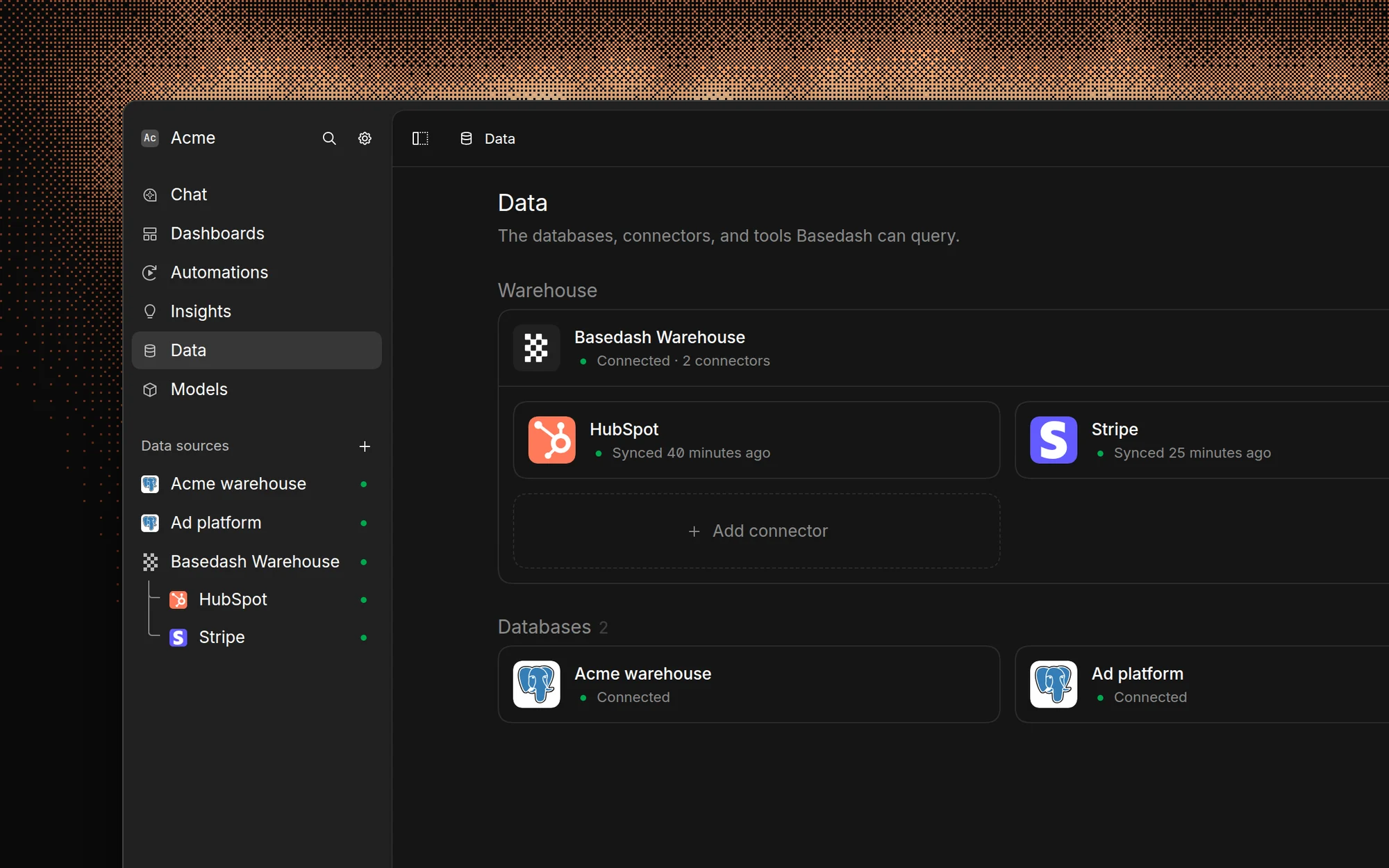Click Ad platform Postgres icon in Databases
Image resolution: width=1389 pixels, height=868 pixels.
[x=1054, y=684]
